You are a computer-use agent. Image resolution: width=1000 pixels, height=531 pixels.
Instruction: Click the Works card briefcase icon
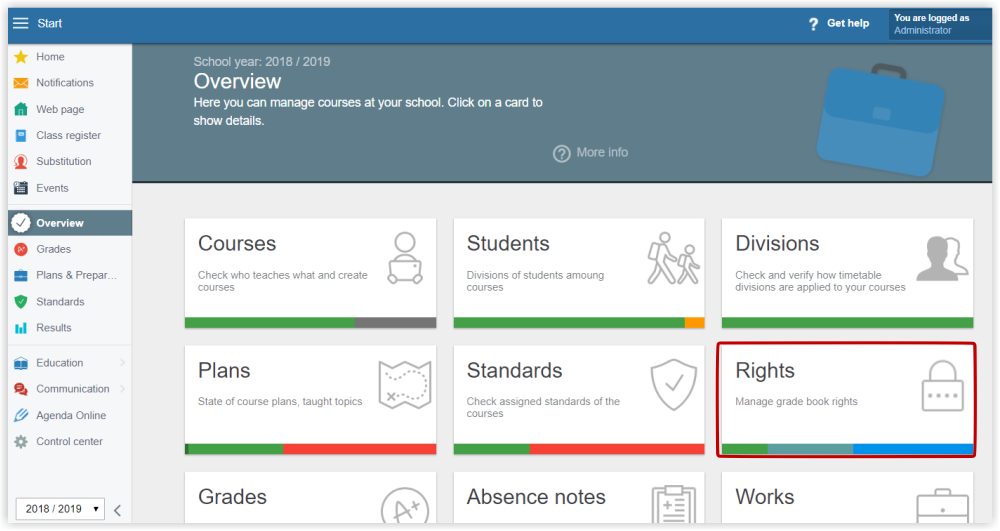(943, 506)
